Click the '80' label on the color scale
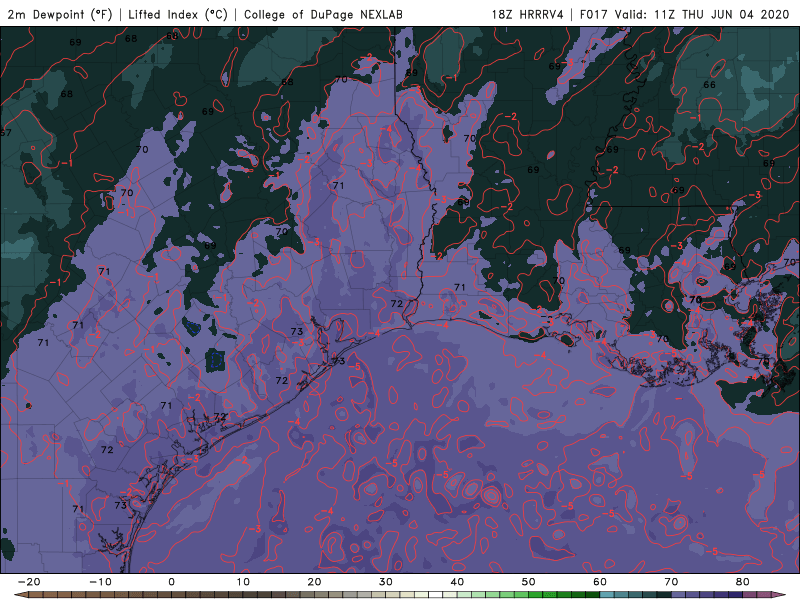Image resolution: width=800 pixels, height=600 pixels. [743, 582]
